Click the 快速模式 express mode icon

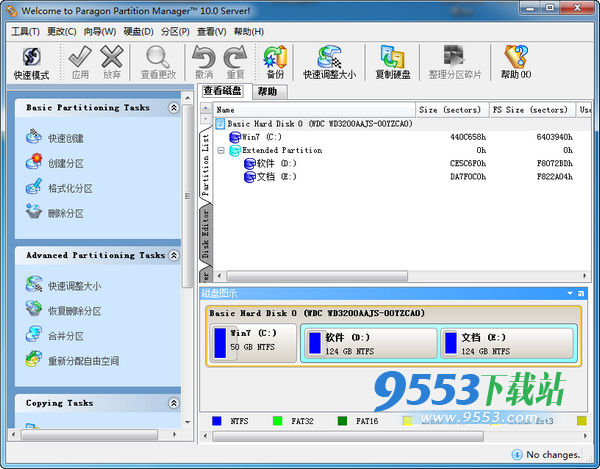(32, 62)
